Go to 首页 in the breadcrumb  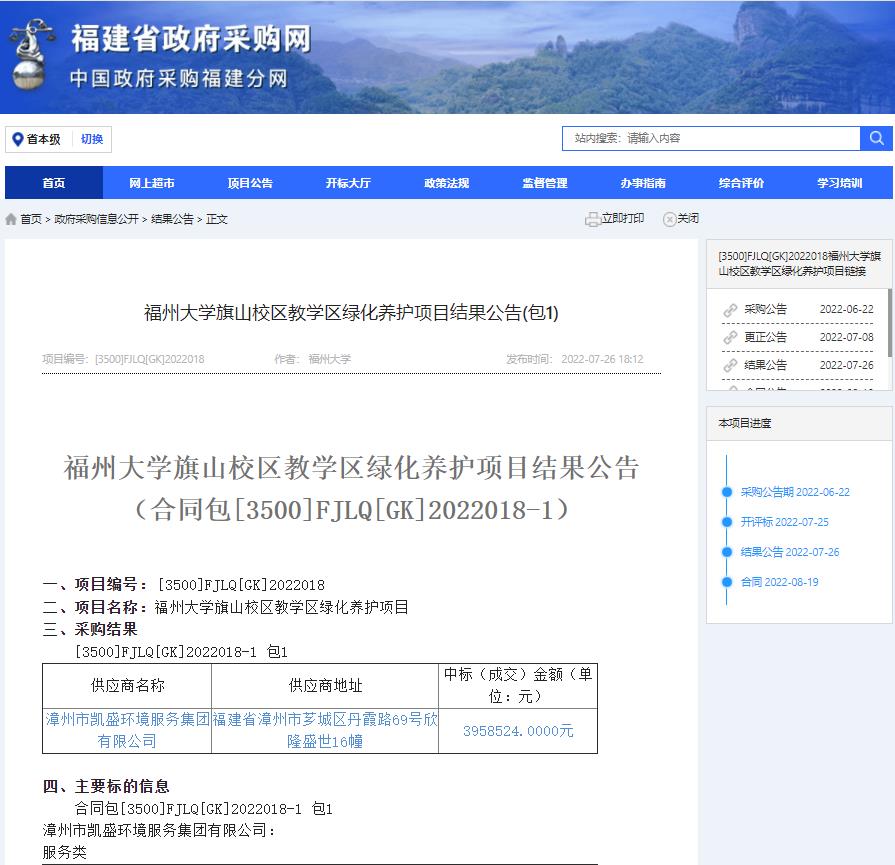click(31, 219)
